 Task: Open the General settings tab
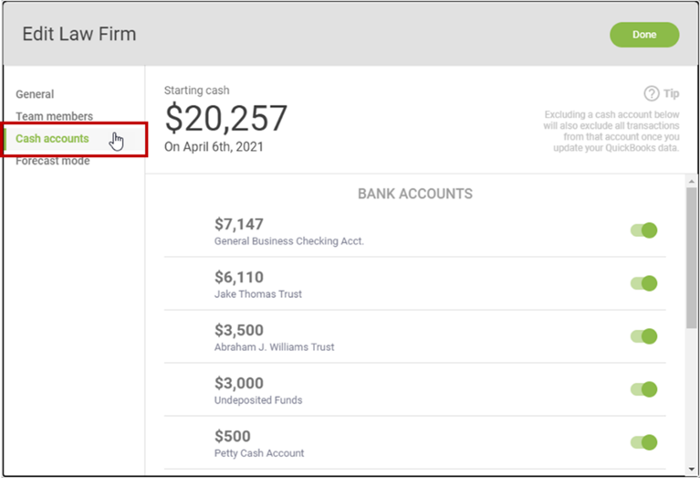tap(35, 94)
